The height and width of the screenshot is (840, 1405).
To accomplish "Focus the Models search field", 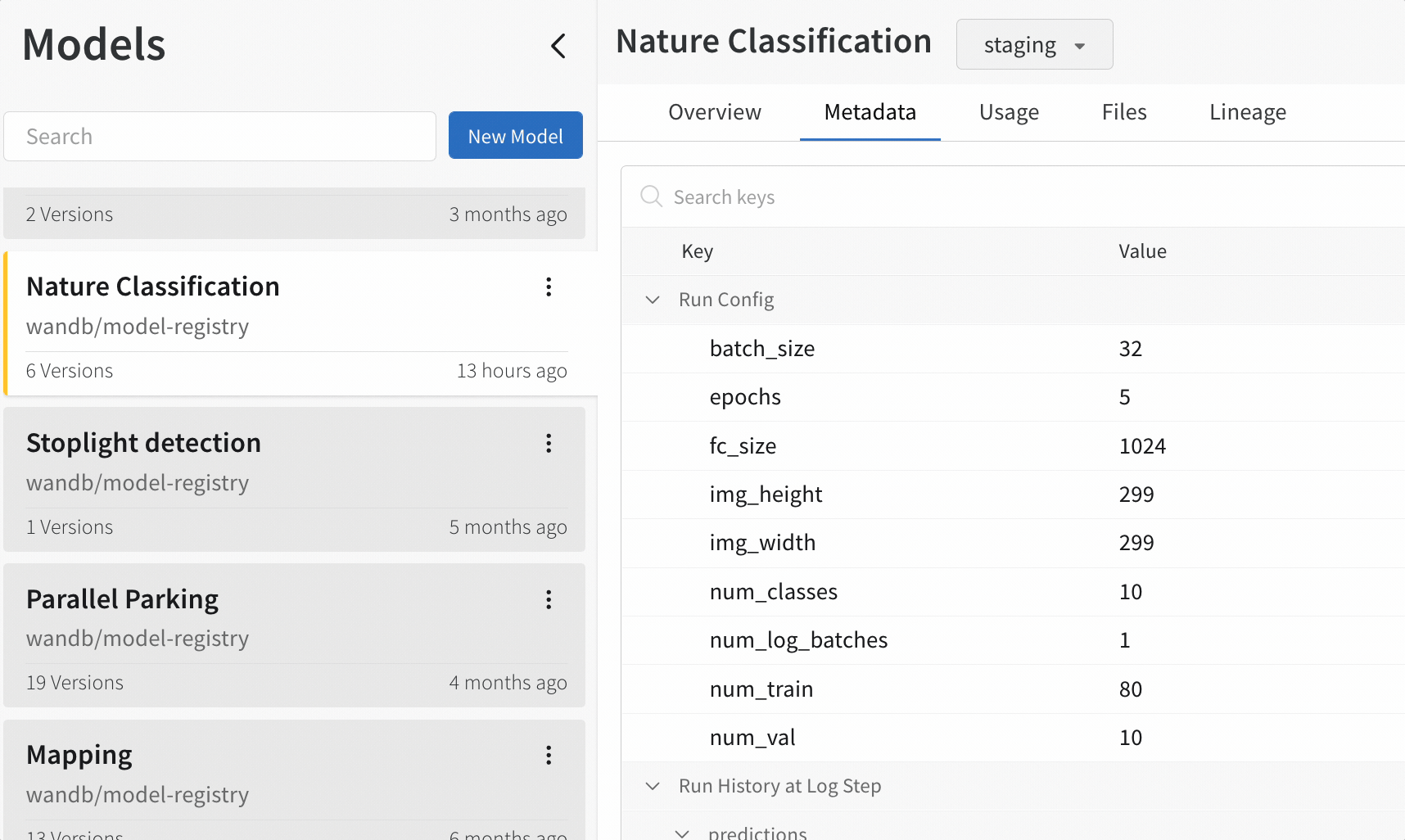I will coord(219,137).
